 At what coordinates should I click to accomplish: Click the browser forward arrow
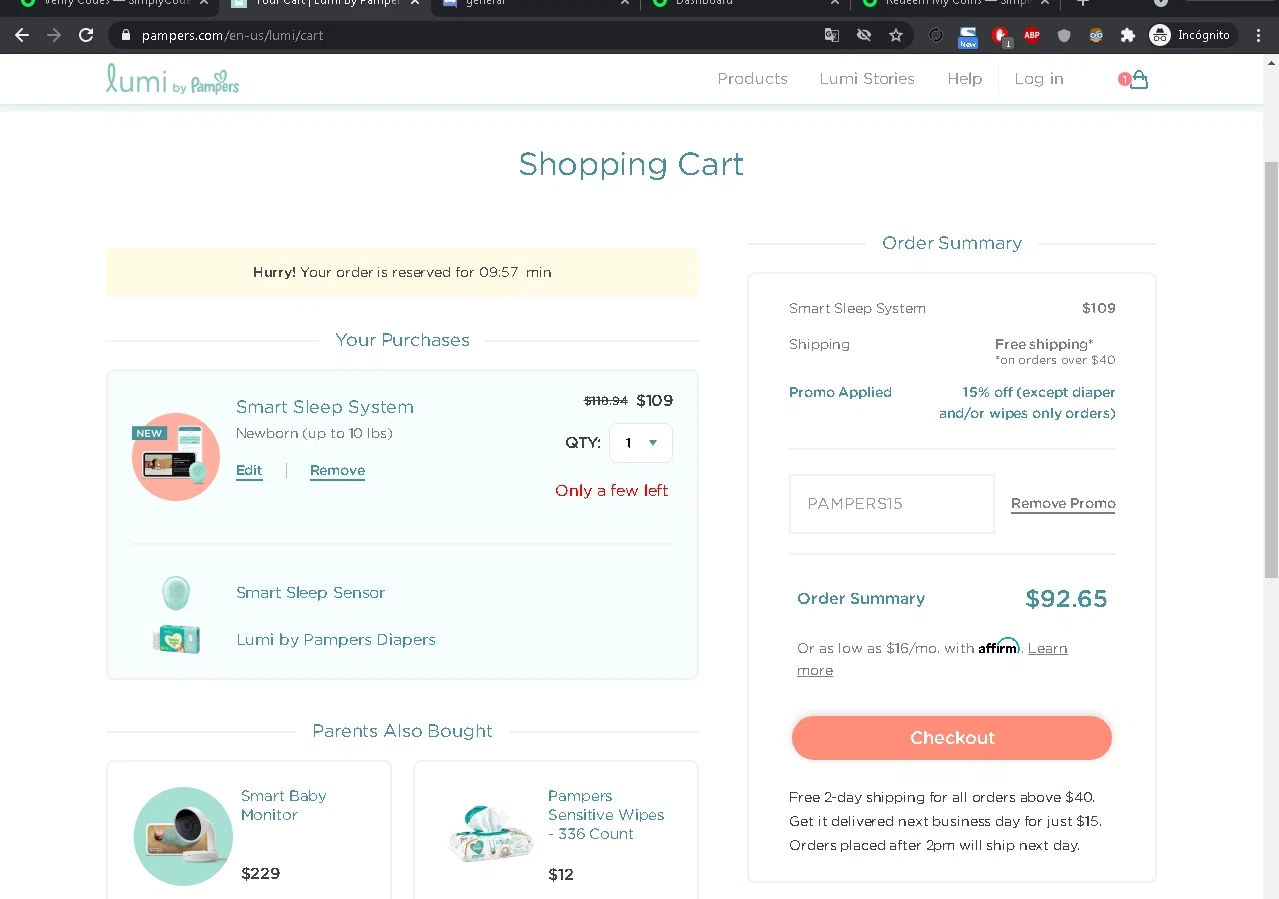coord(54,35)
